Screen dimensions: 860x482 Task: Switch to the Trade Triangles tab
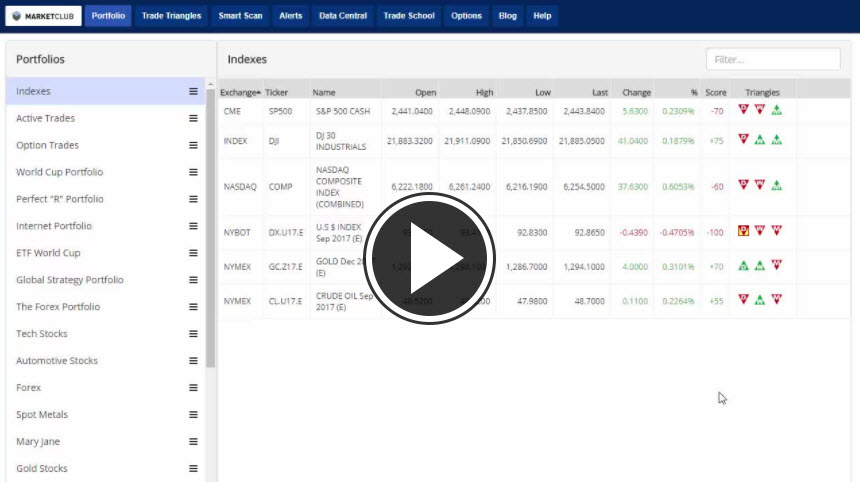171,16
